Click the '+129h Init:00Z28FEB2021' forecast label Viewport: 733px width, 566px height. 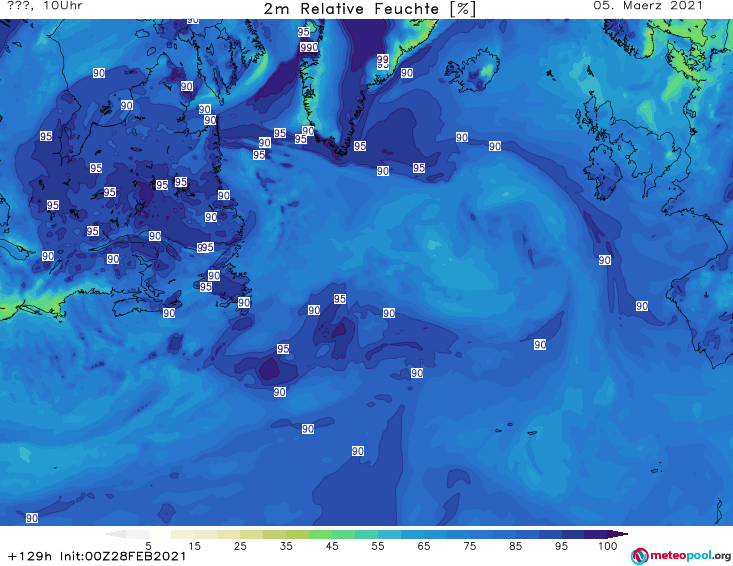97,556
